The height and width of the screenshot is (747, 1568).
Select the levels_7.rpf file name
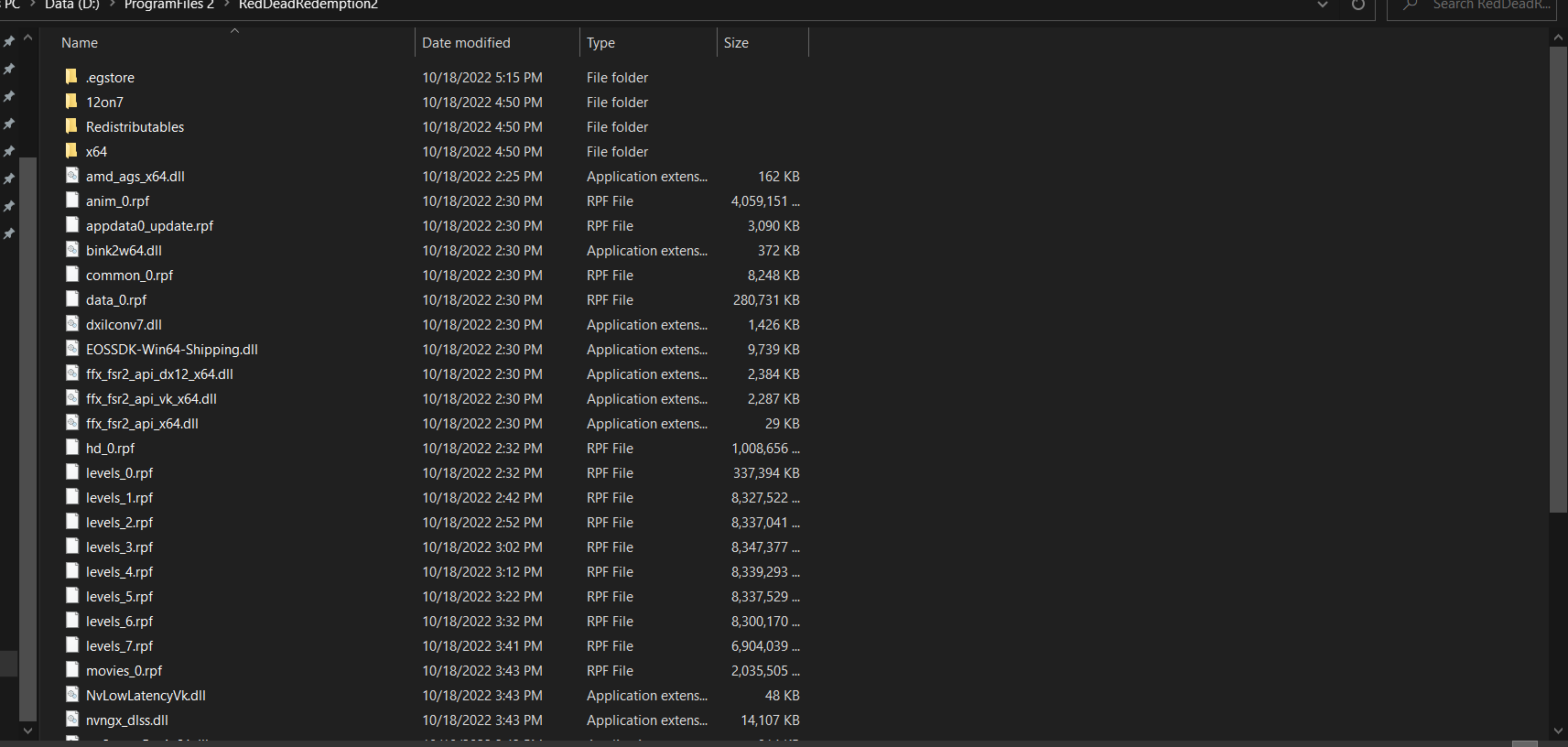(x=119, y=646)
